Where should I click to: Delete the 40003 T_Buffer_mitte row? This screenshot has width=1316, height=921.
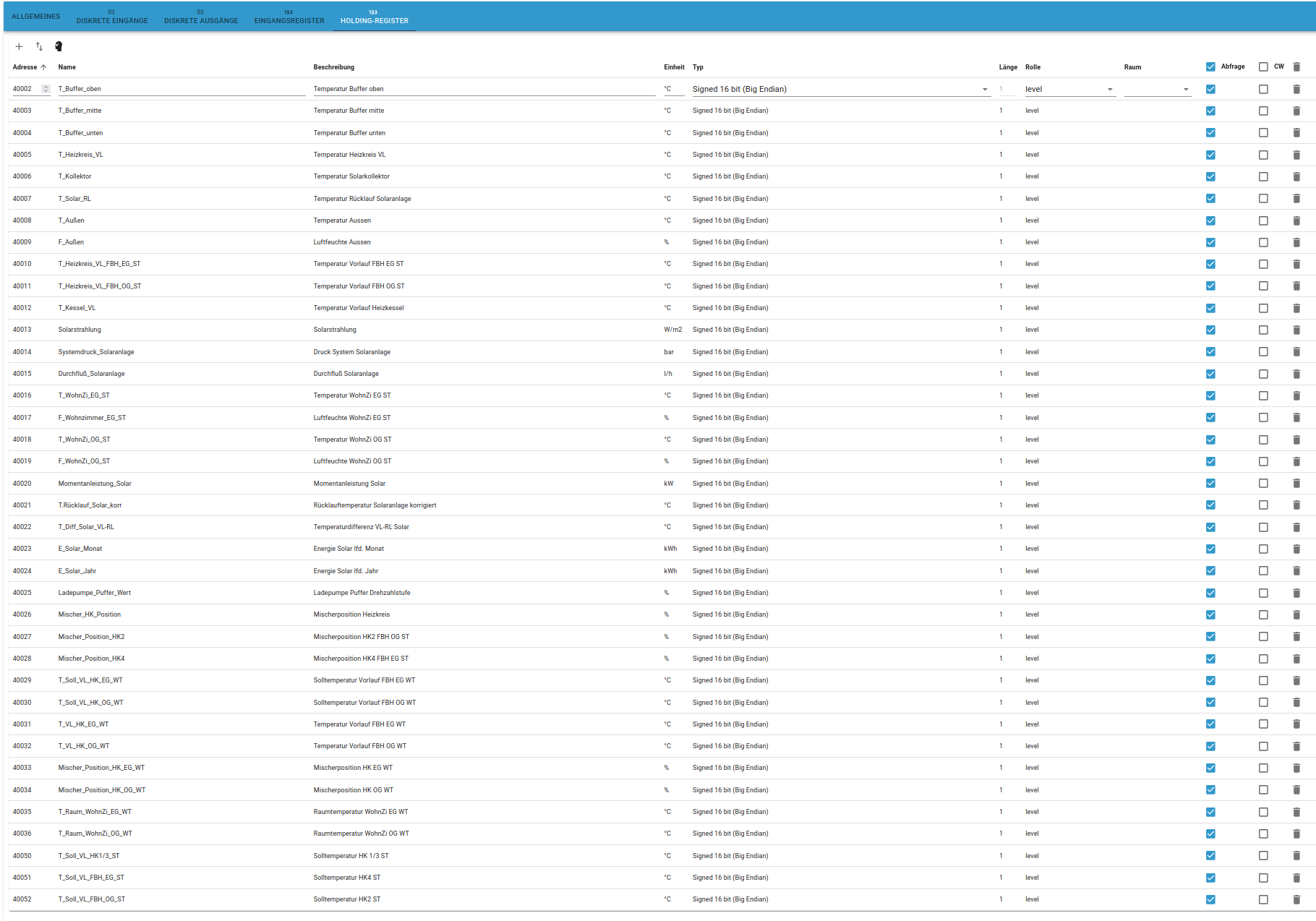[1296, 111]
